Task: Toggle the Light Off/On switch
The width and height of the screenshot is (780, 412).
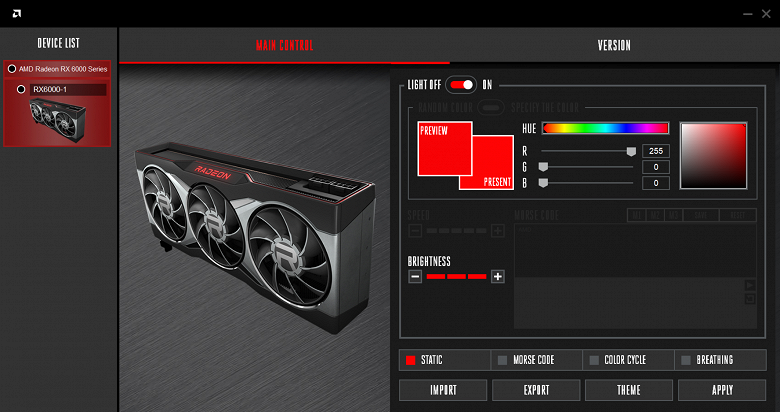Action: click(461, 85)
